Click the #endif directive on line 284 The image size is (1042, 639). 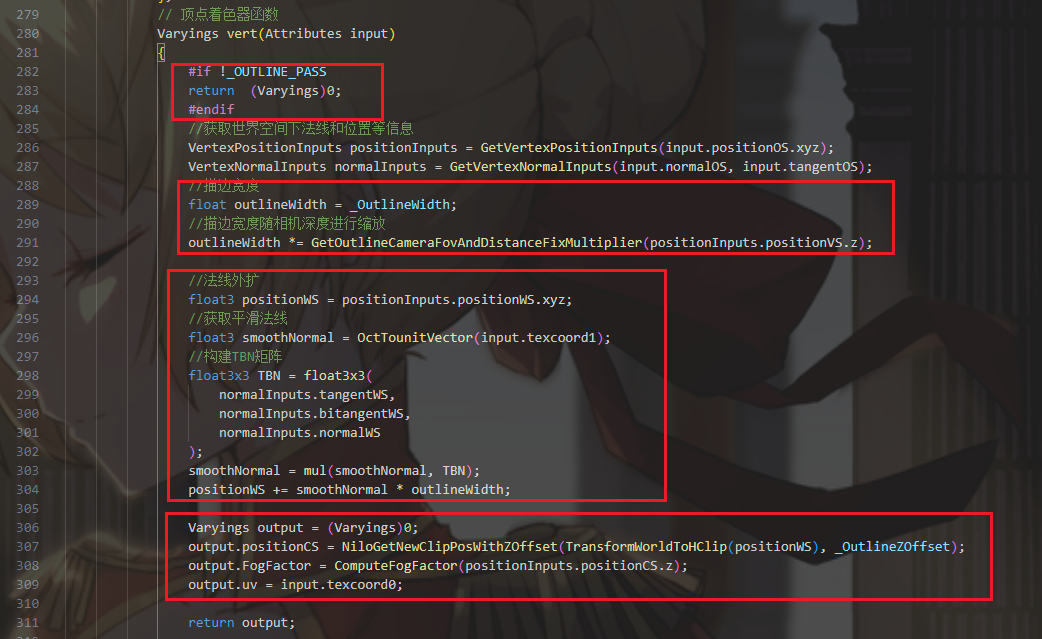[211, 109]
